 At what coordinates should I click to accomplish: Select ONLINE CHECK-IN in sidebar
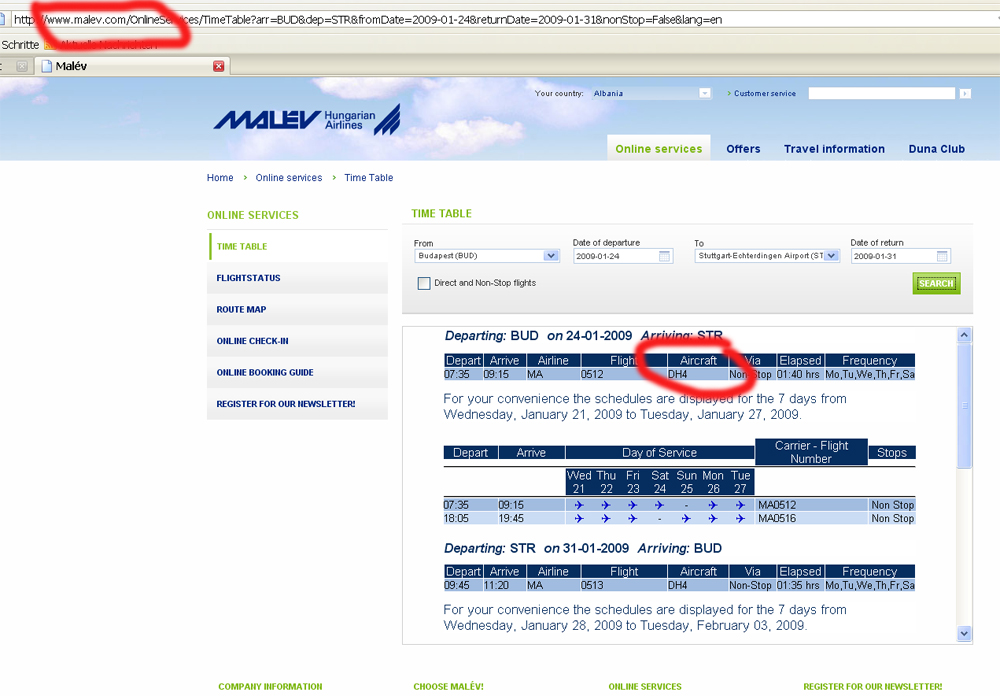click(298, 341)
